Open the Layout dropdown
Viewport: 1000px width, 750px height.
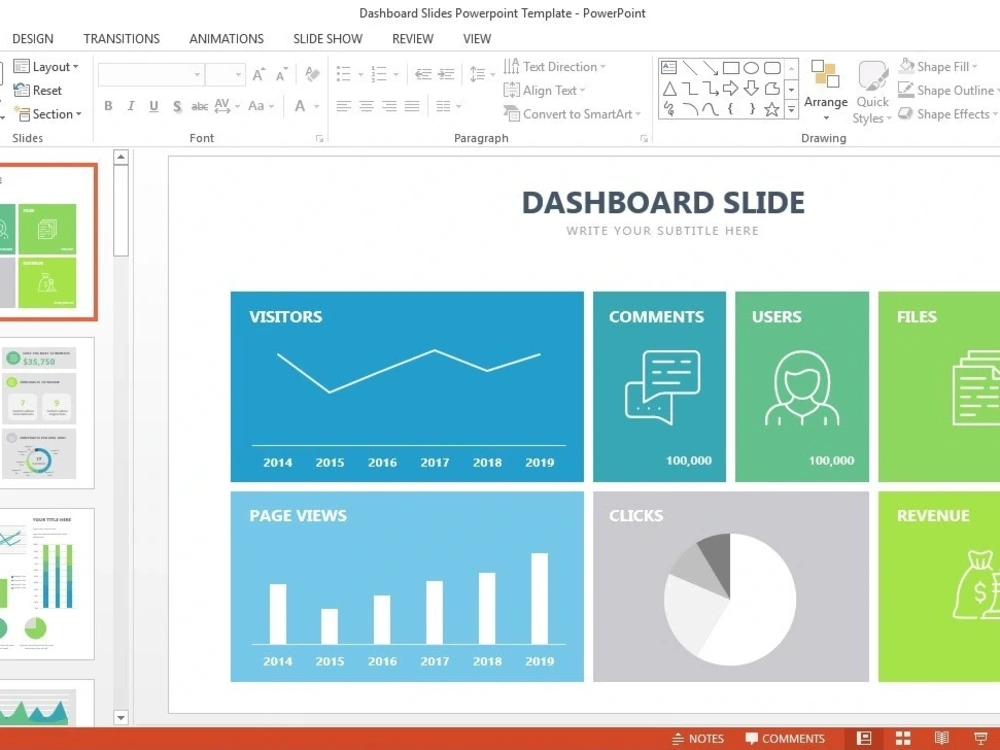point(46,66)
